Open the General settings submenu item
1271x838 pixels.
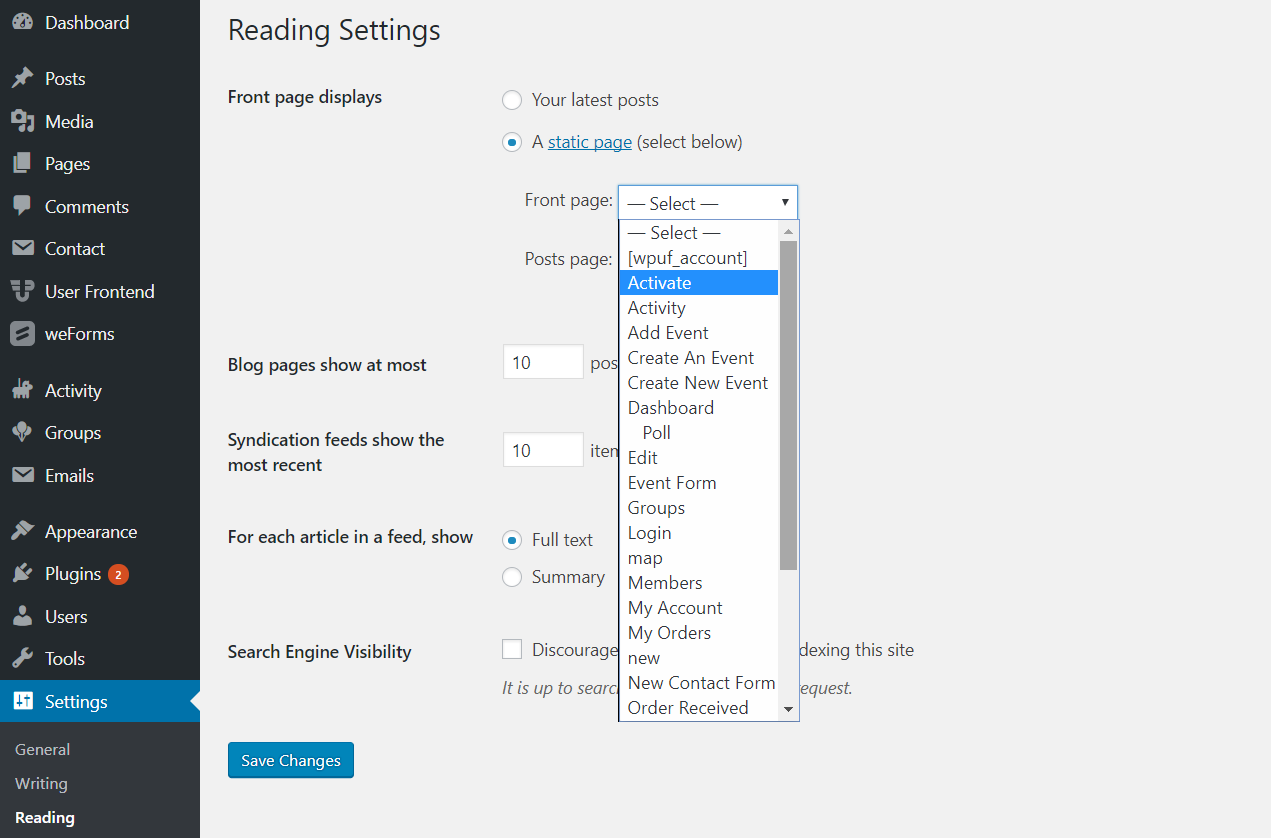(42, 749)
